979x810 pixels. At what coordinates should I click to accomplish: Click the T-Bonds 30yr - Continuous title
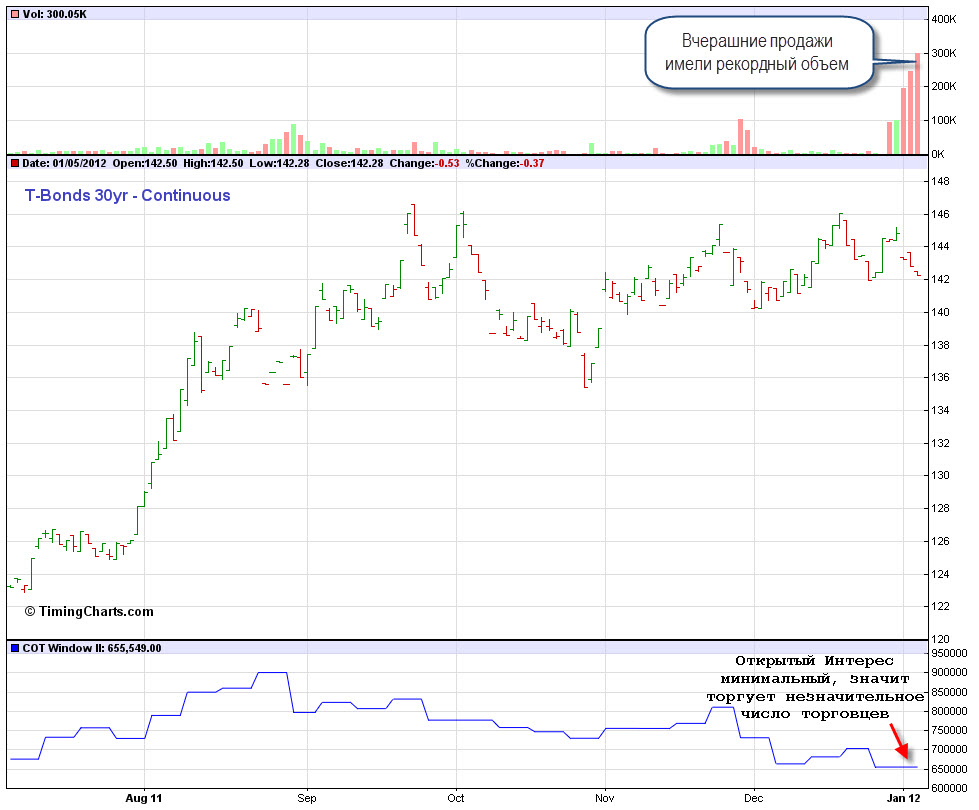point(127,196)
